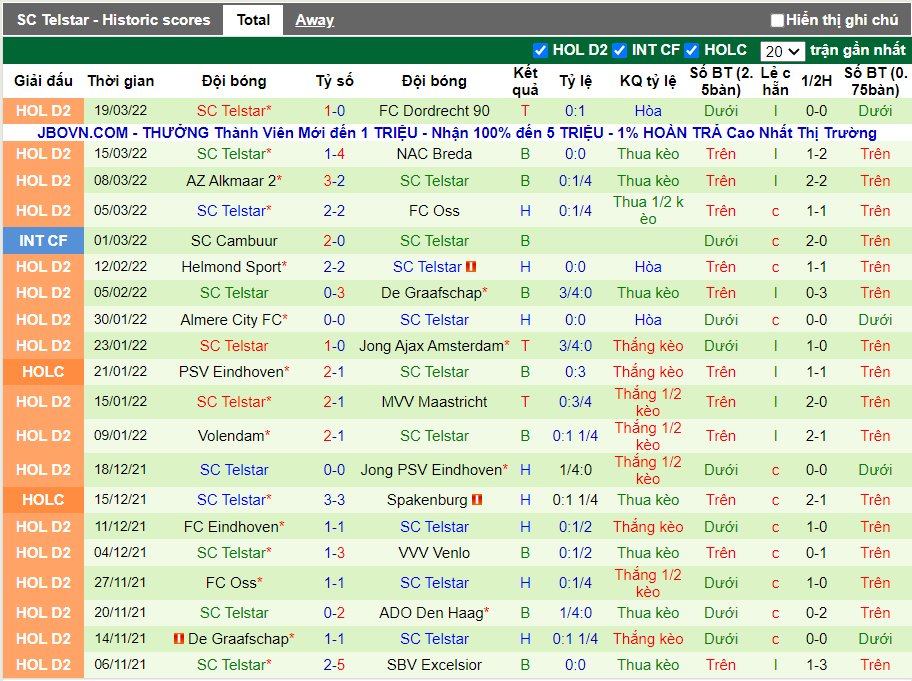Click the 3-2 score of AZ Alkmaar 2
Image resolution: width=912 pixels, height=681 pixels.
coord(334,181)
